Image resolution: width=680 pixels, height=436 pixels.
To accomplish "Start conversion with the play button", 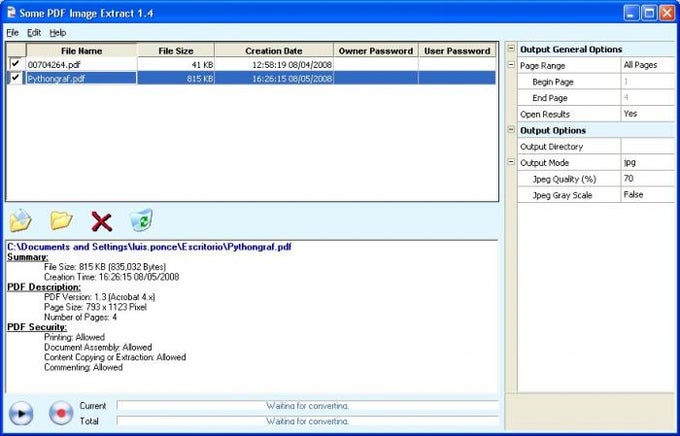I will (20, 413).
